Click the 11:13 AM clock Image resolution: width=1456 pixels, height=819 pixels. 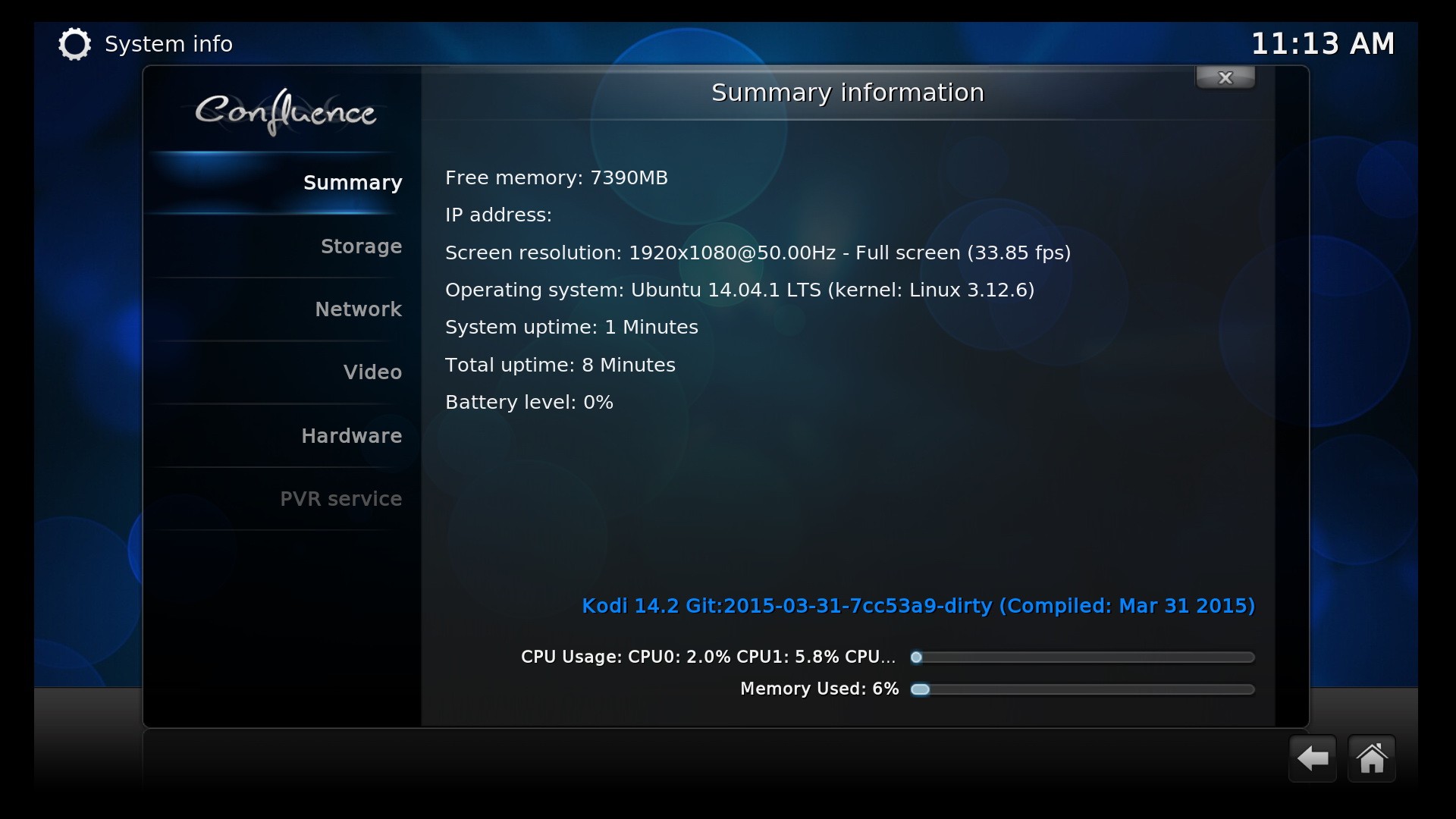tap(1323, 44)
